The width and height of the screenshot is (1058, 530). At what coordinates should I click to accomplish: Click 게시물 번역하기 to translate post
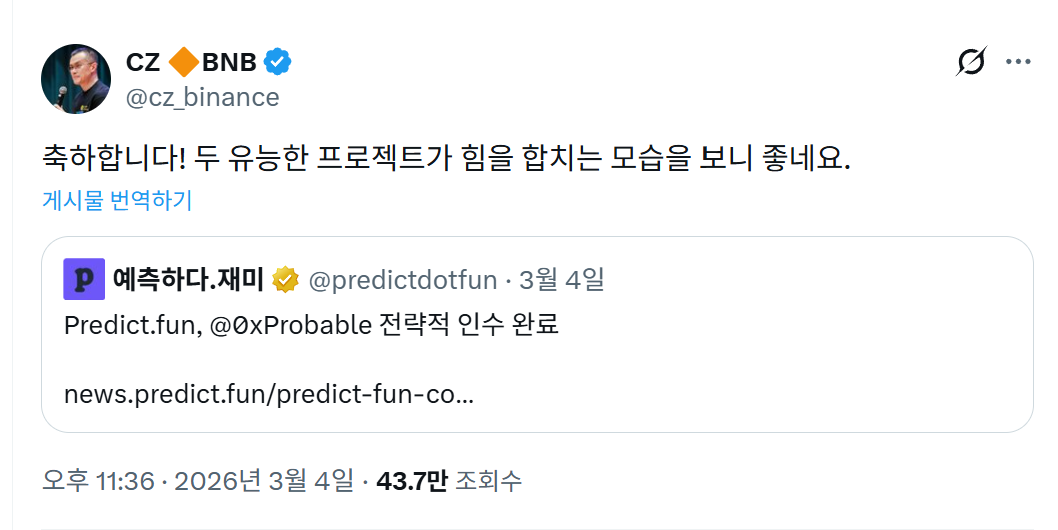[117, 200]
